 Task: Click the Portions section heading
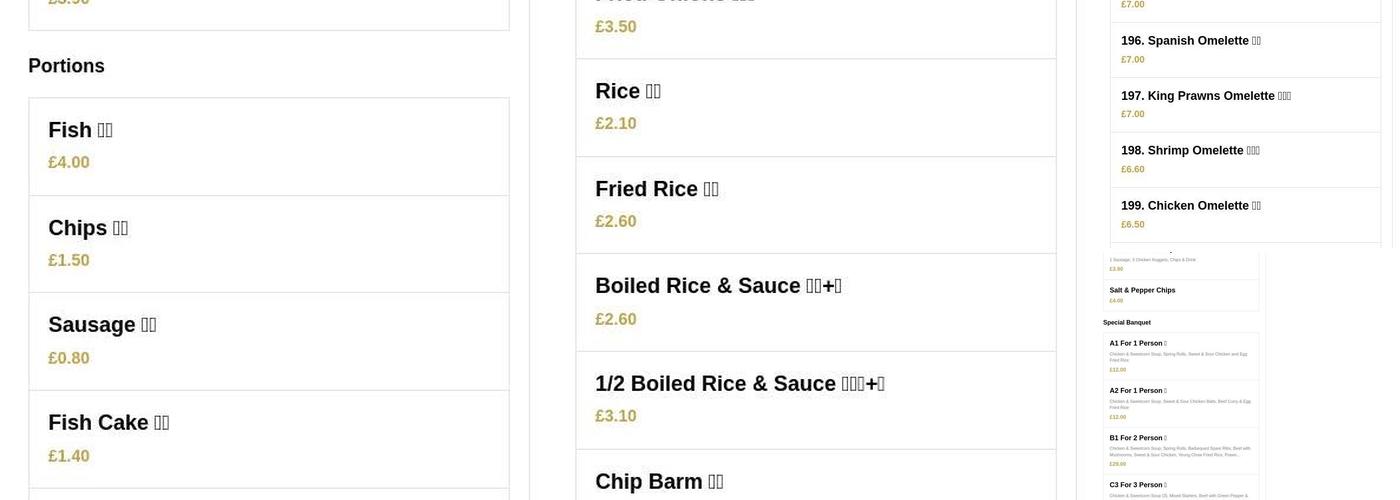tap(66, 66)
